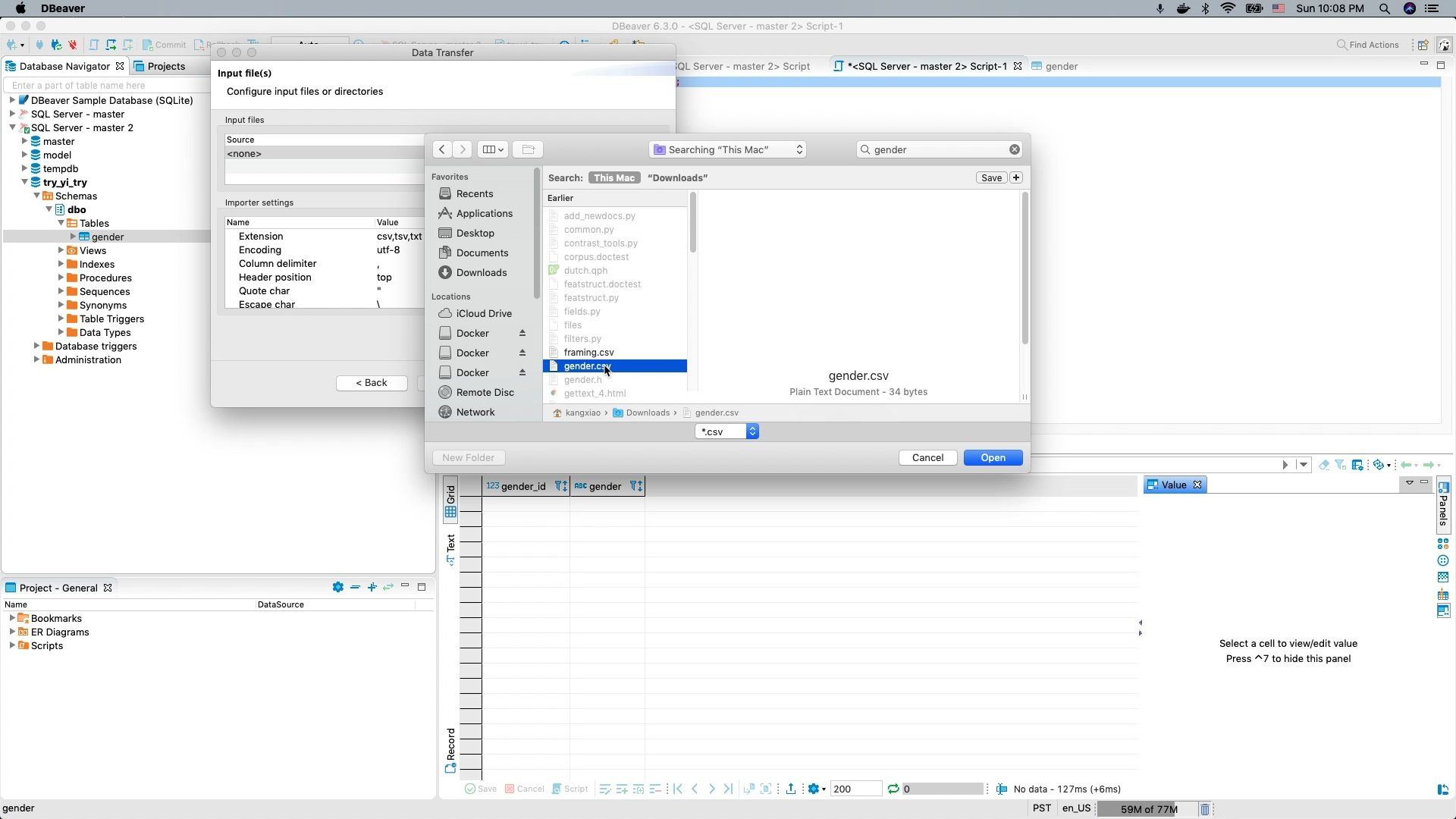Adjust the fetch size value field
Screen dimensions: 1456x819
[855, 789]
